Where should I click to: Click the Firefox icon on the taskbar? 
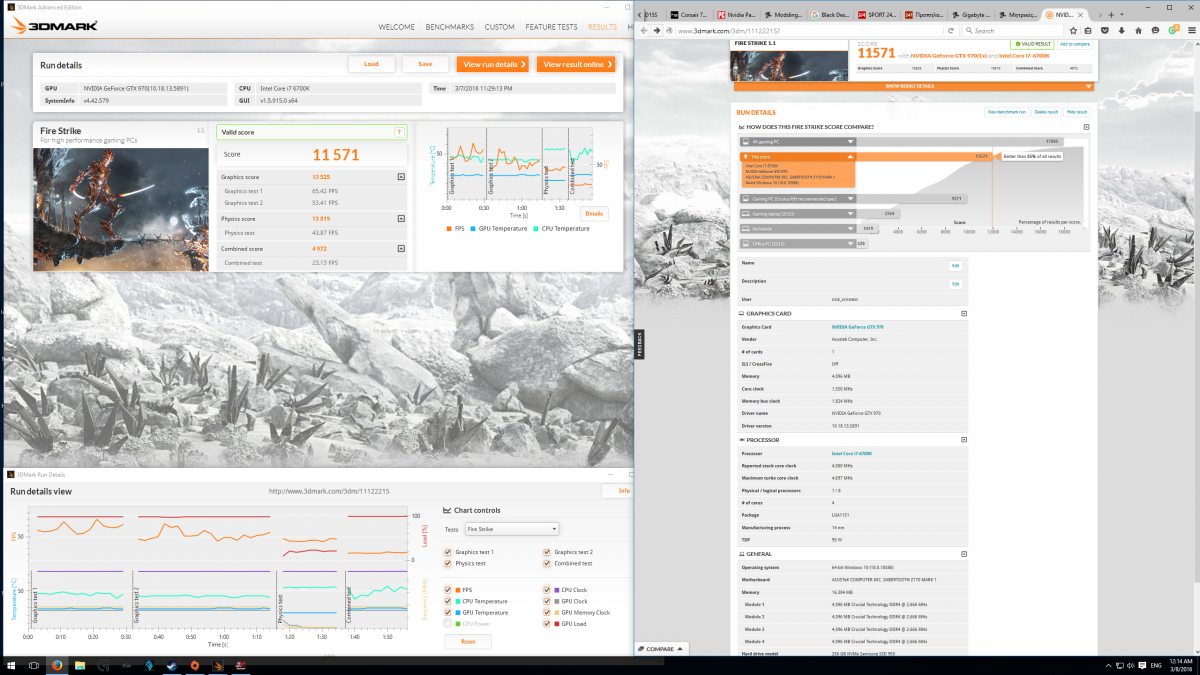(57, 664)
